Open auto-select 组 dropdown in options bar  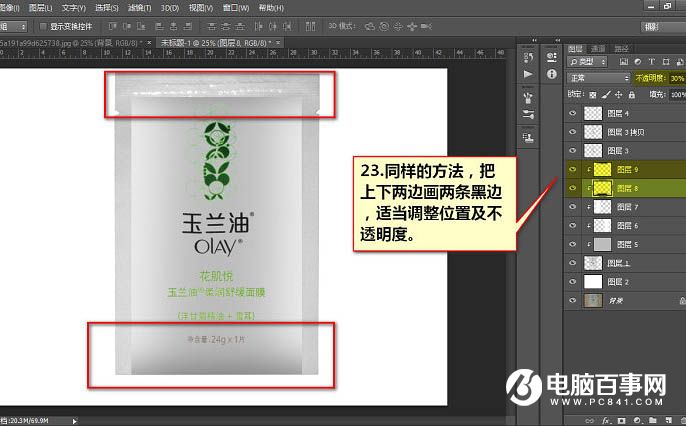tap(13, 27)
